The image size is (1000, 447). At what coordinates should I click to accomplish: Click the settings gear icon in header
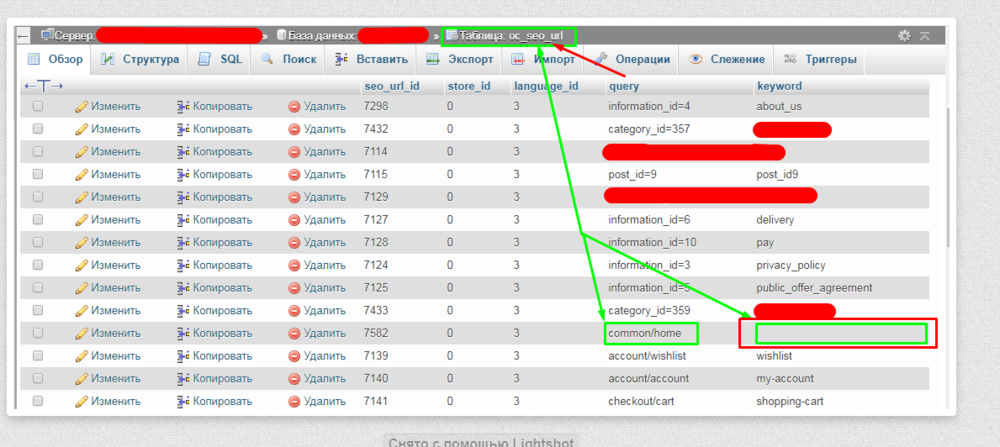[904, 35]
